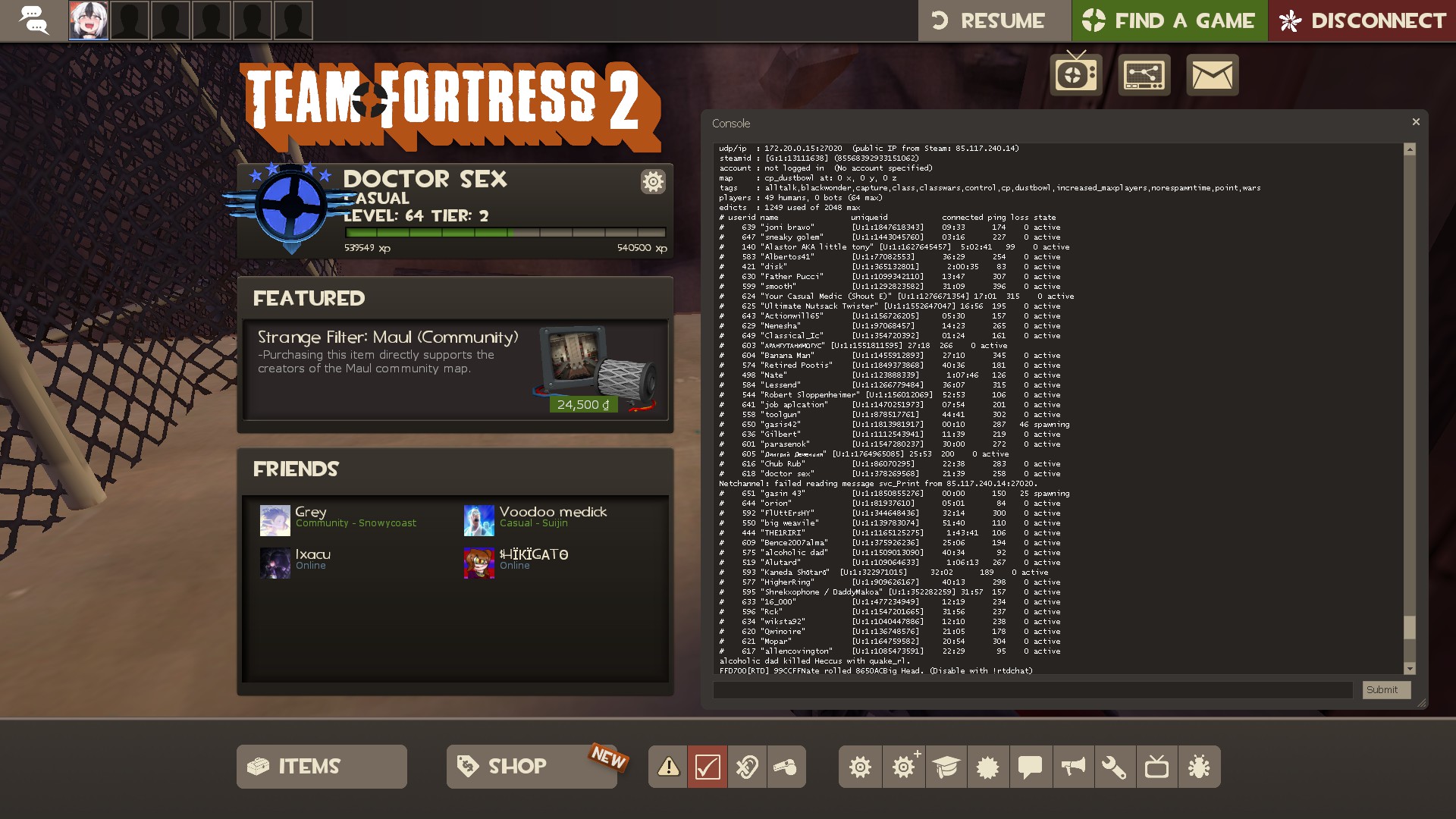Click the empty second party slot silhouette

[130, 20]
